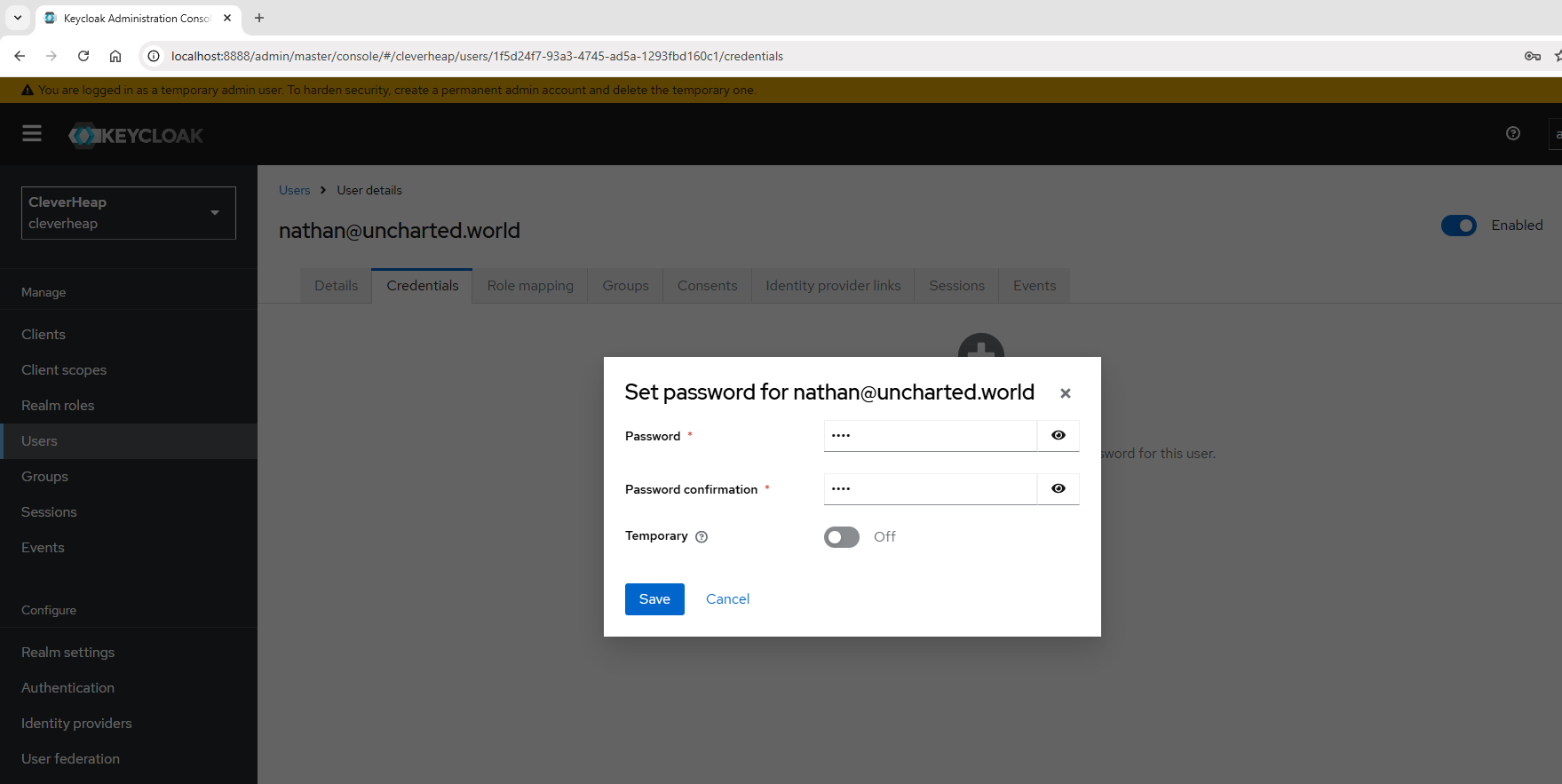Image resolution: width=1562 pixels, height=784 pixels.
Task: Click the browser forward arrow
Action: [x=52, y=56]
